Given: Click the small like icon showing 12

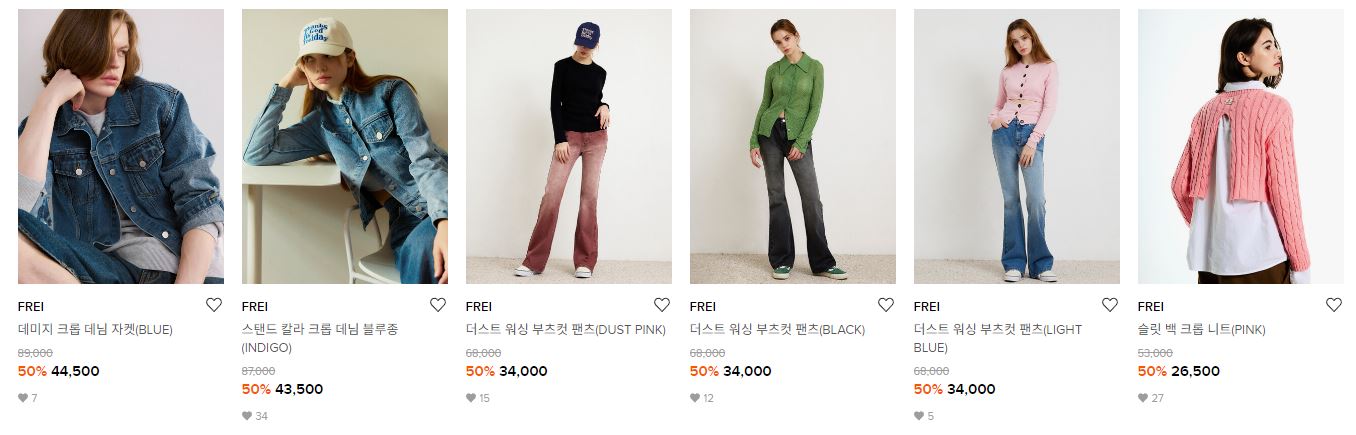Looking at the screenshot, I should (x=695, y=398).
